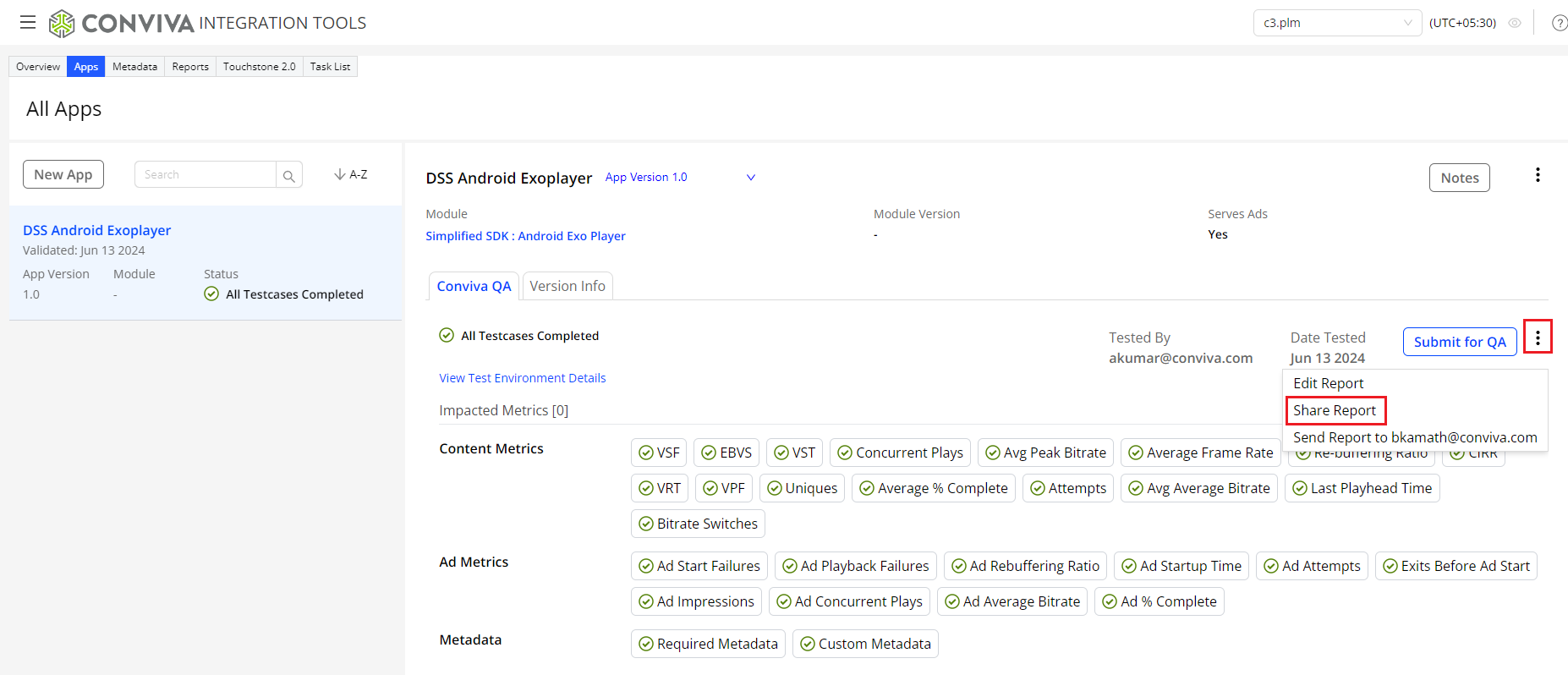Click the VST metric chip
The height and width of the screenshot is (675, 1568).
tap(794, 453)
